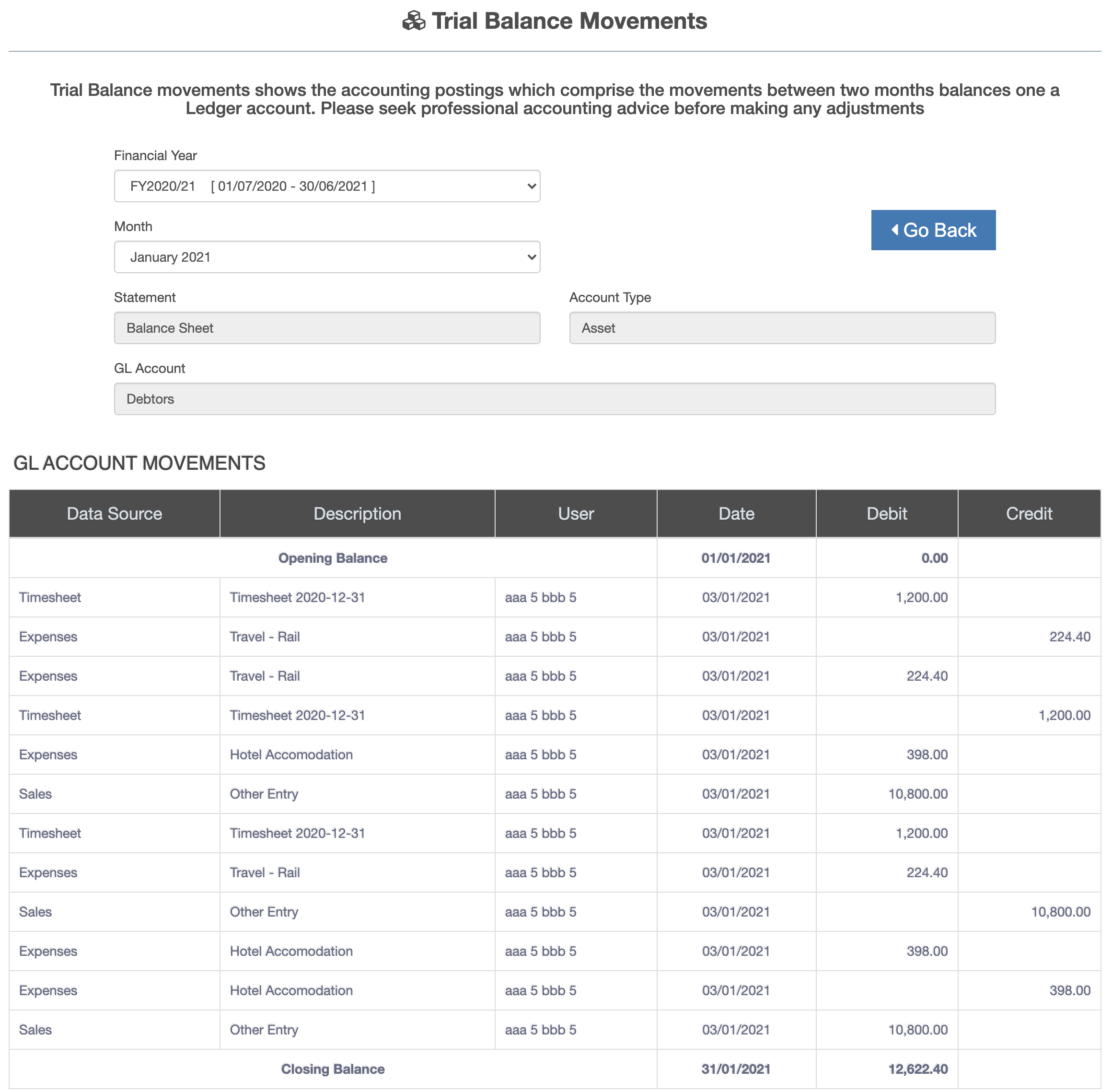The width and height of the screenshot is (1112, 1092).
Task: Click the credit amount 1,200.00
Action: 1065,715
